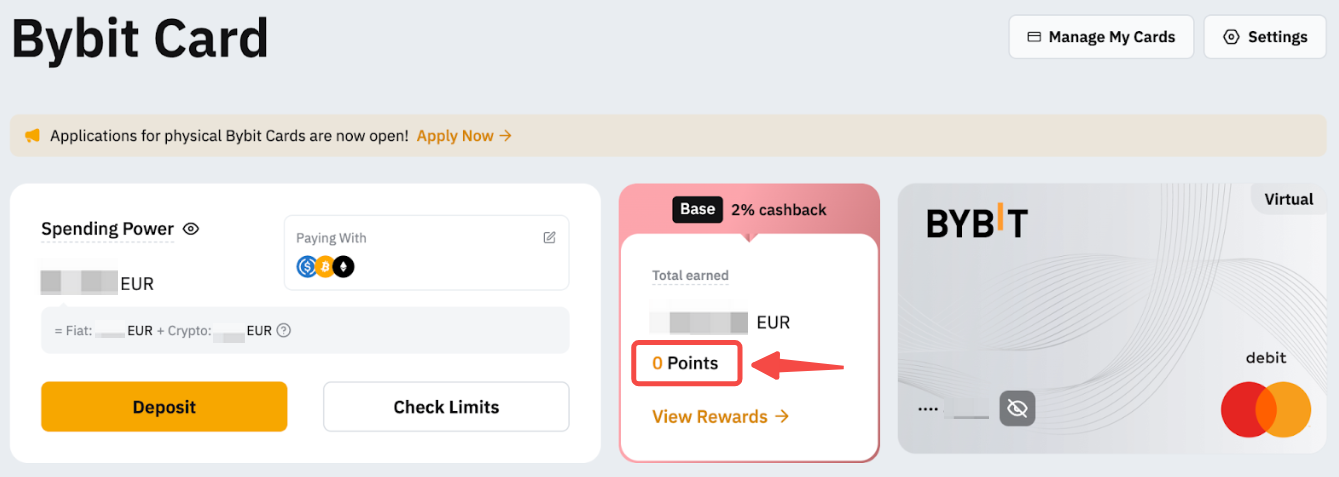The image size is (1339, 477).
Task: Click the megaphone announcement icon
Action: coord(32,136)
